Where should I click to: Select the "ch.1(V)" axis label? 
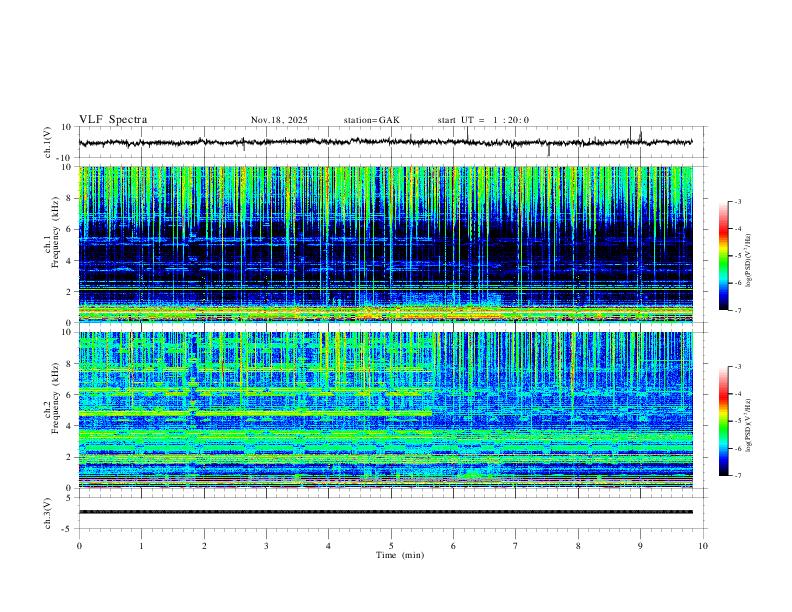pyautogui.click(x=48, y=142)
